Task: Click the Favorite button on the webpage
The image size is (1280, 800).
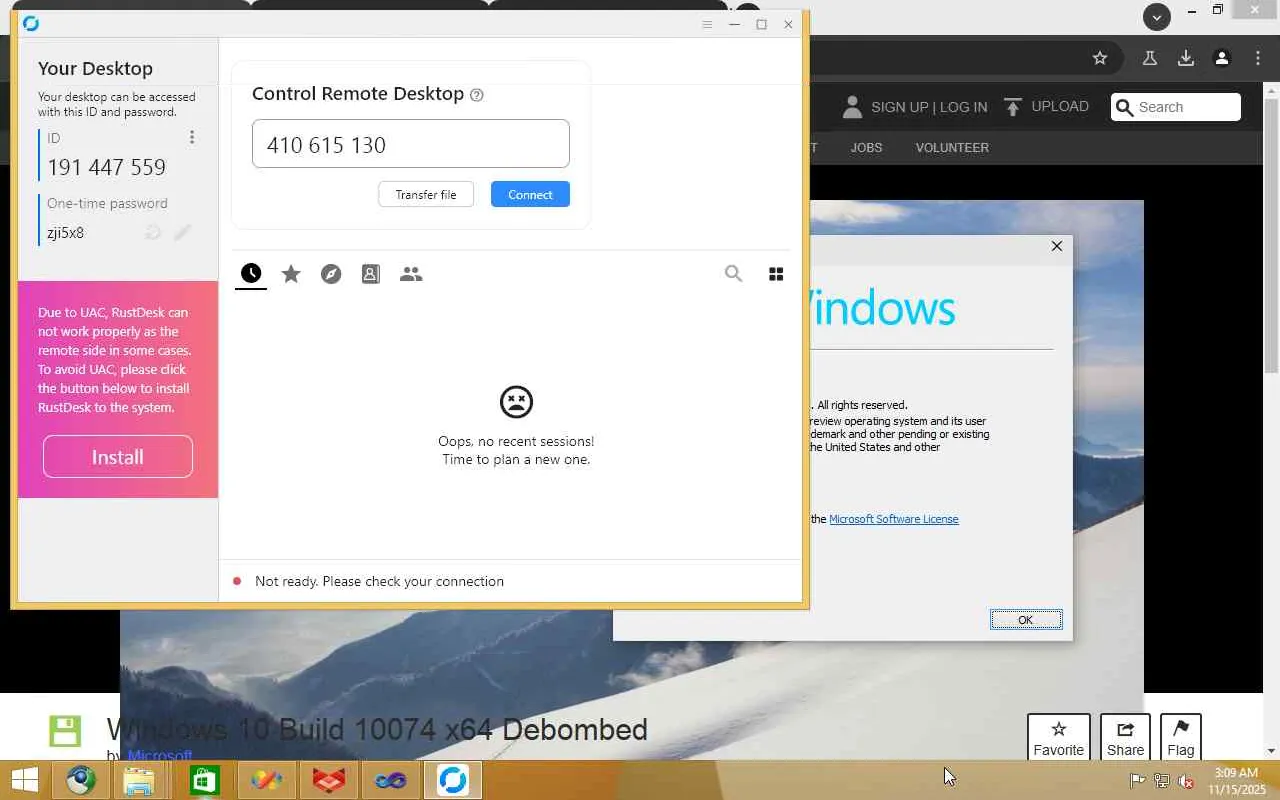Action: [1059, 737]
